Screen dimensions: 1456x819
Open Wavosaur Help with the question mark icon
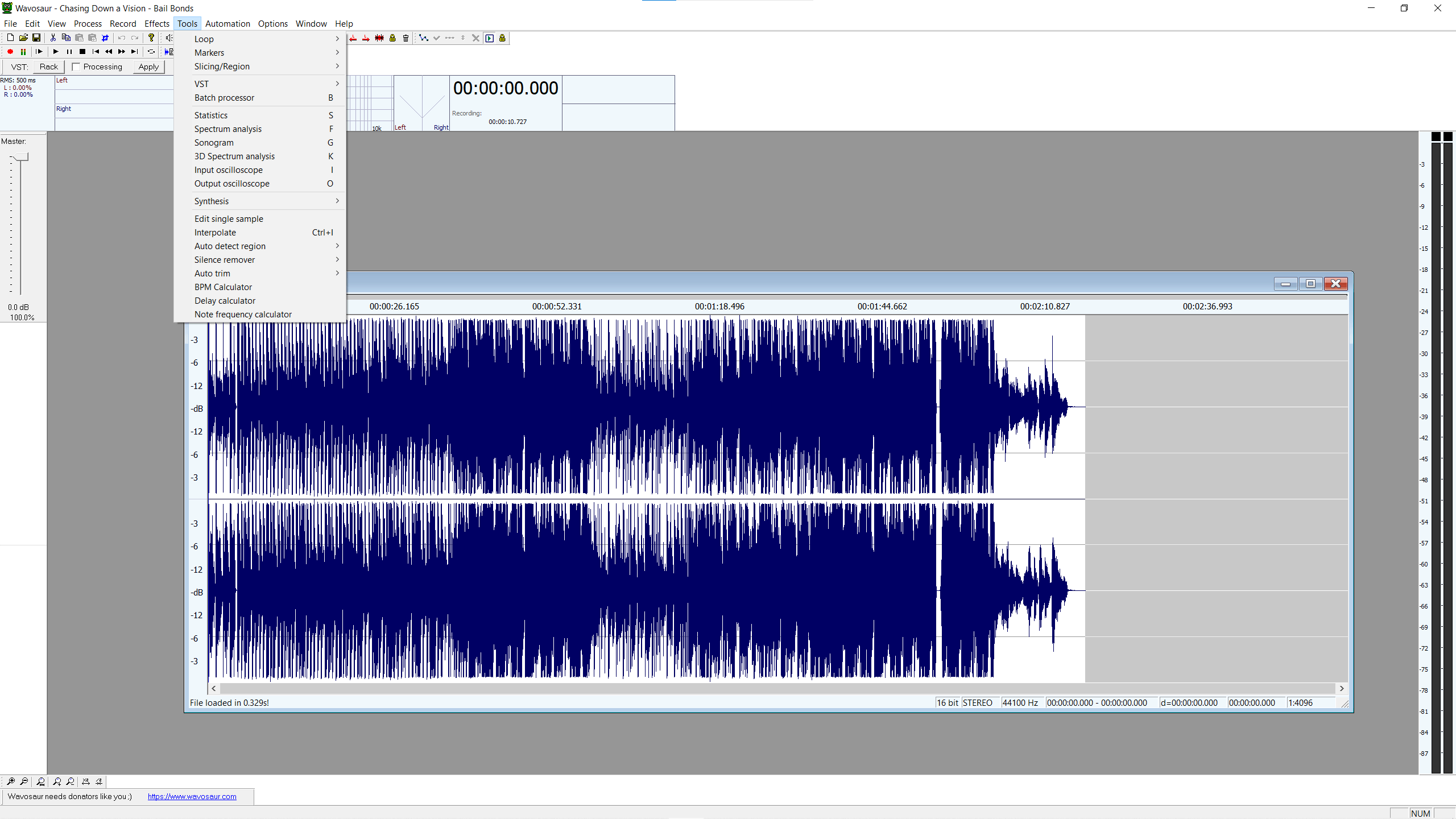click(151, 38)
